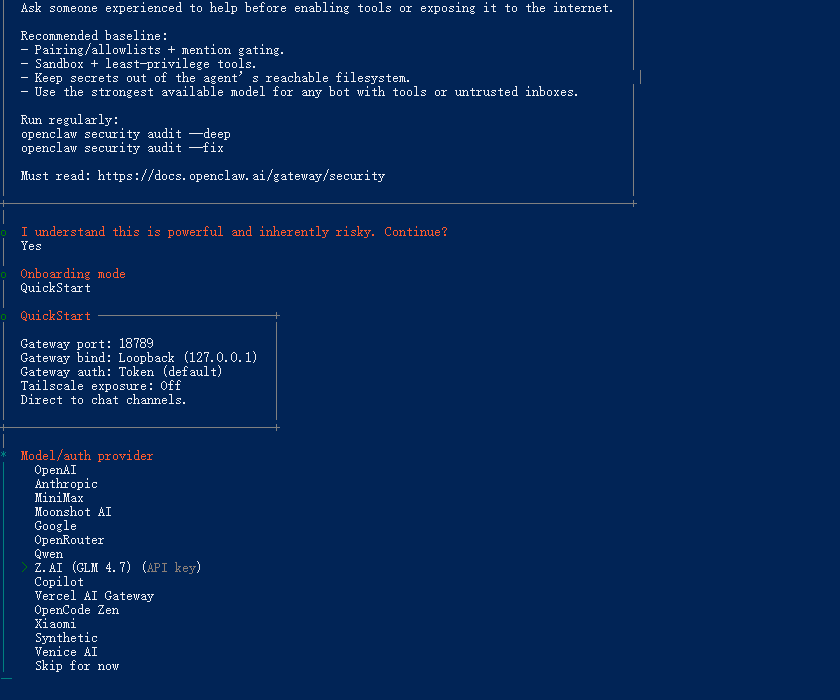Select Copilot as provider

[x=59, y=582]
